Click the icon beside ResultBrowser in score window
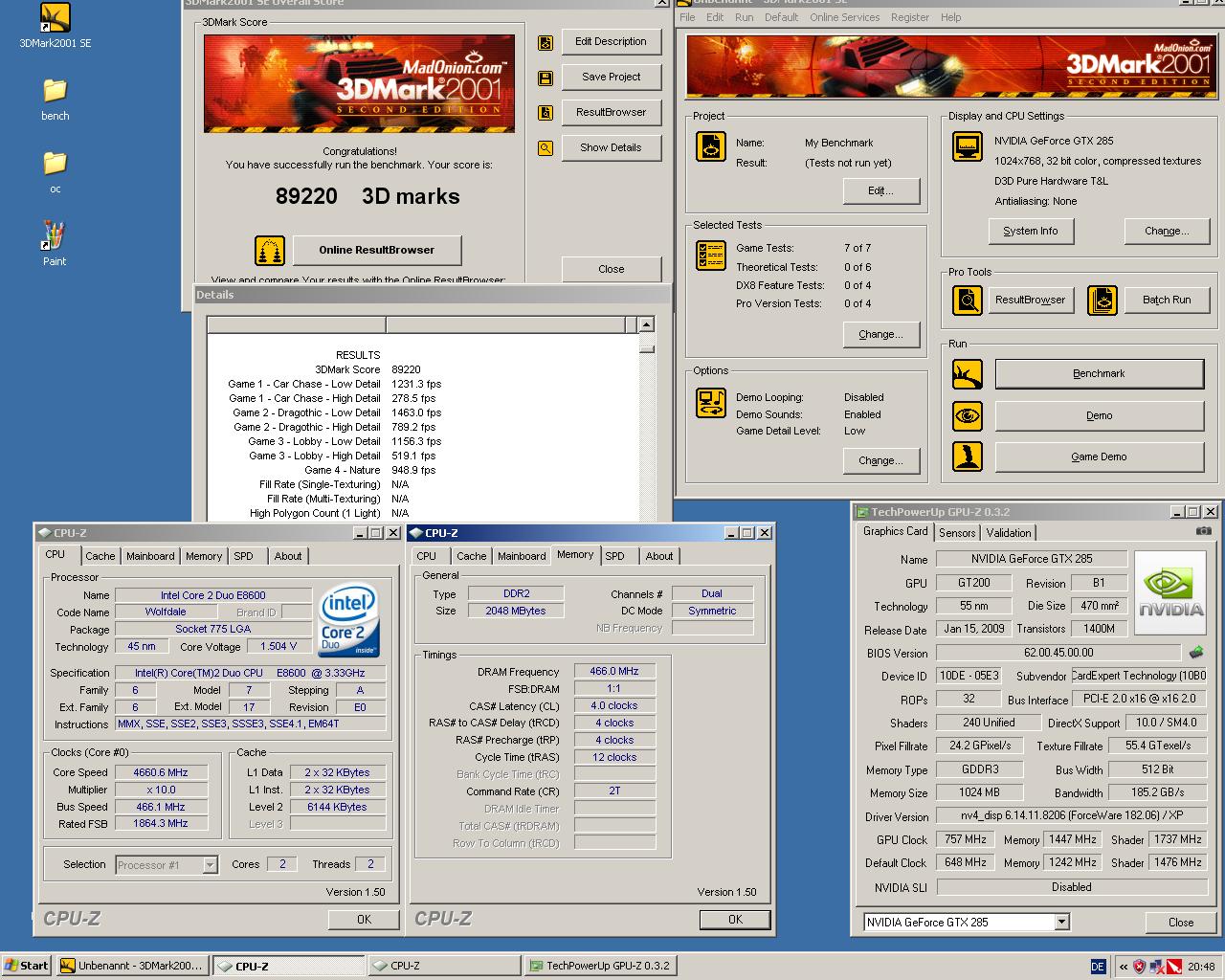The width and height of the screenshot is (1225, 980). tap(546, 113)
